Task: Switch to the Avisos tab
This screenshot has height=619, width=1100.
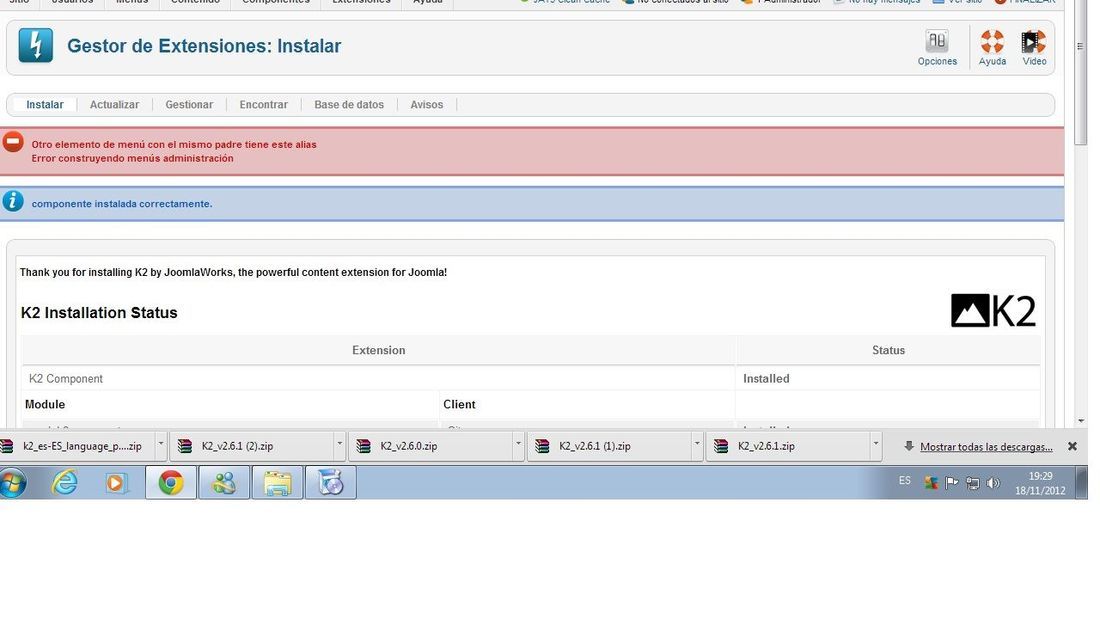Action: [x=427, y=105]
